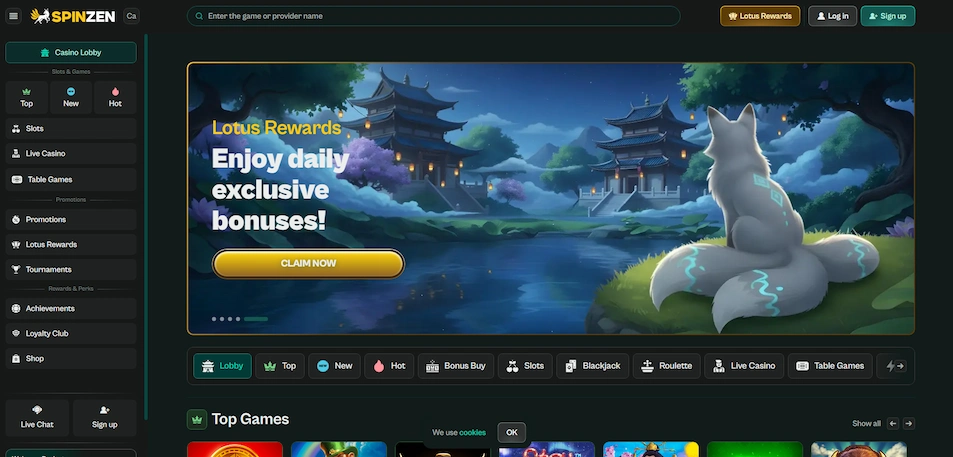Viewport: 953px width, 457px height.
Task: Open Table Games in the sidebar
Action: pyautogui.click(x=71, y=179)
